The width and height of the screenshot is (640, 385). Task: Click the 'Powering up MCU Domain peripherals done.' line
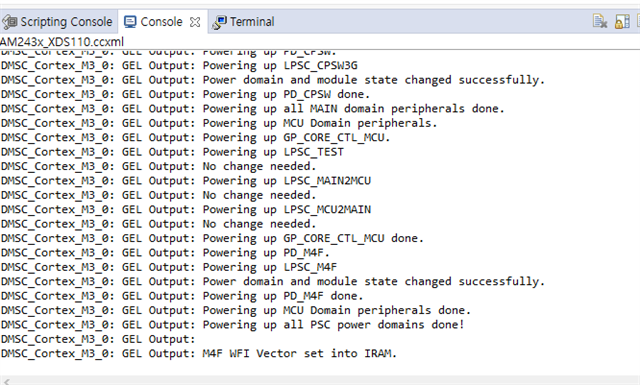click(x=236, y=310)
